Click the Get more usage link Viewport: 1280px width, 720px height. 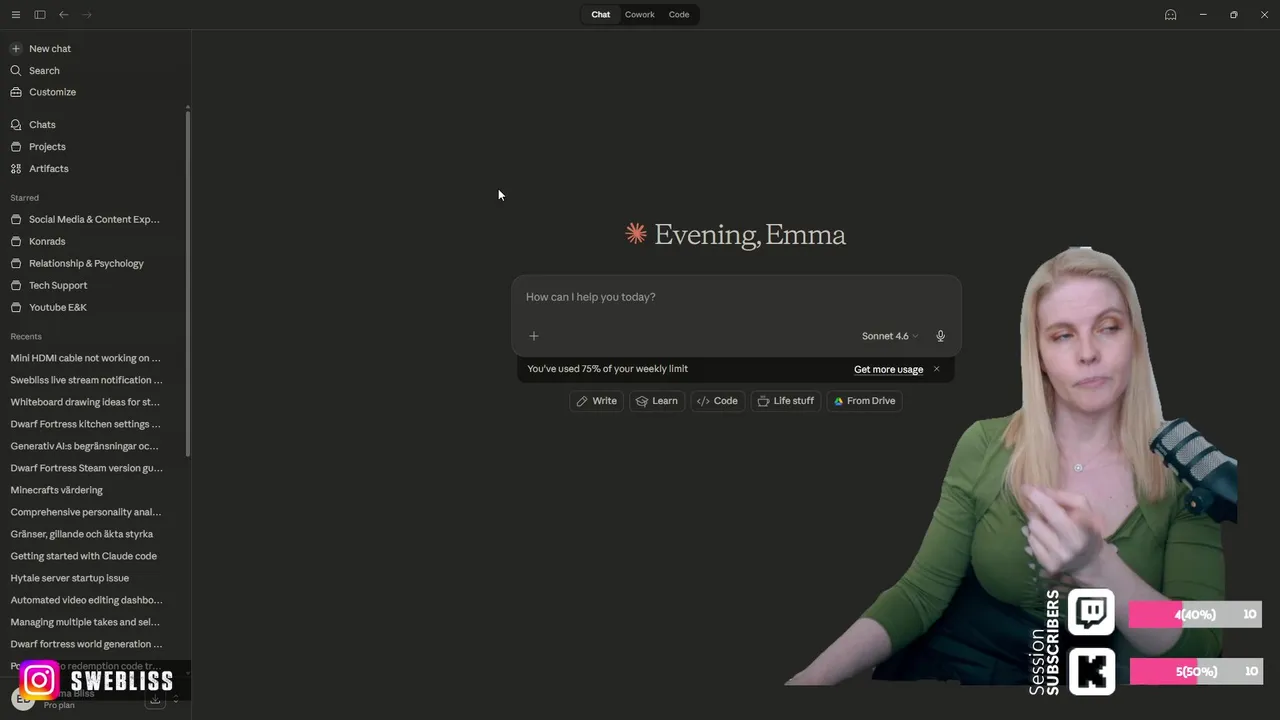point(888,369)
